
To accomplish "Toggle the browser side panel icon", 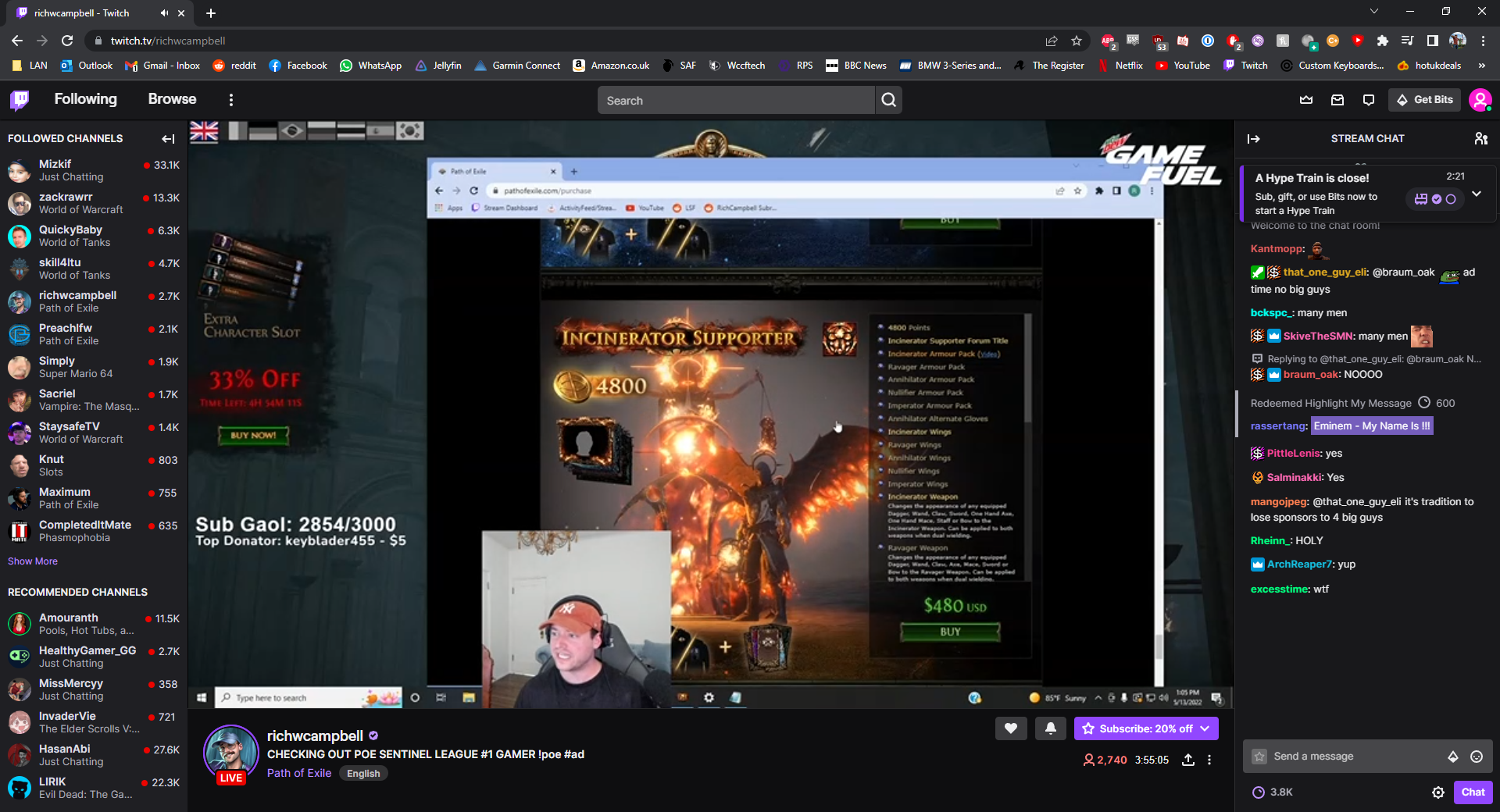I will (1432, 41).
